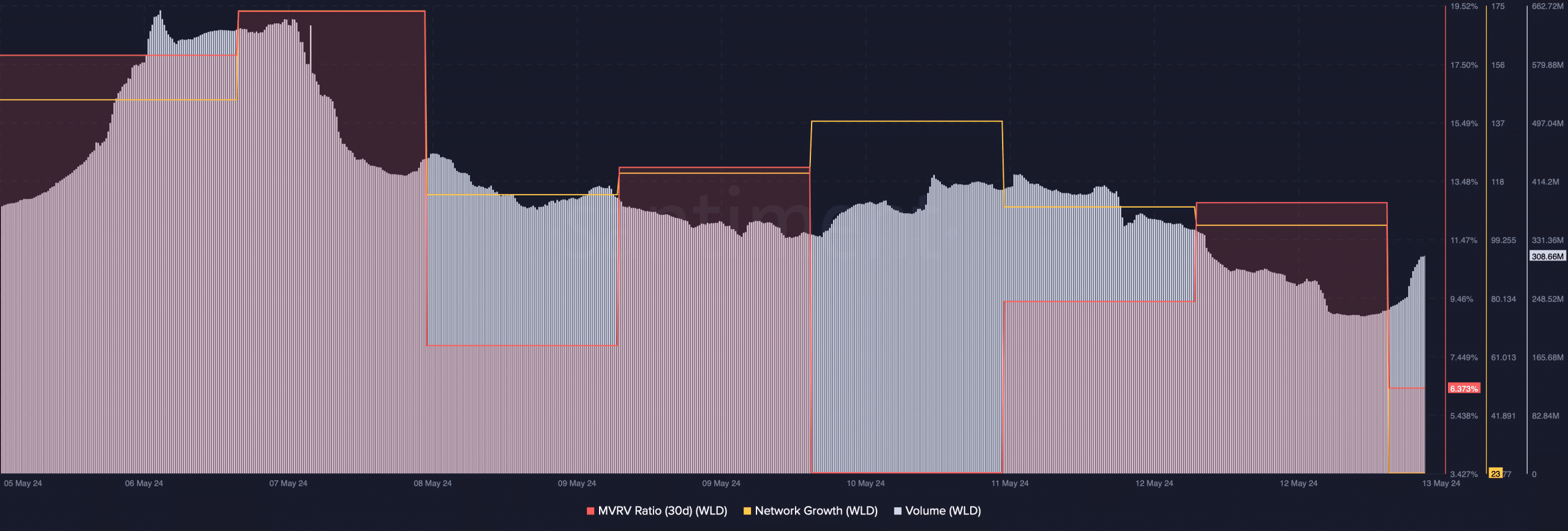Click the 308.66M current volume value badge
The height and width of the screenshot is (531, 1568).
point(1548,256)
